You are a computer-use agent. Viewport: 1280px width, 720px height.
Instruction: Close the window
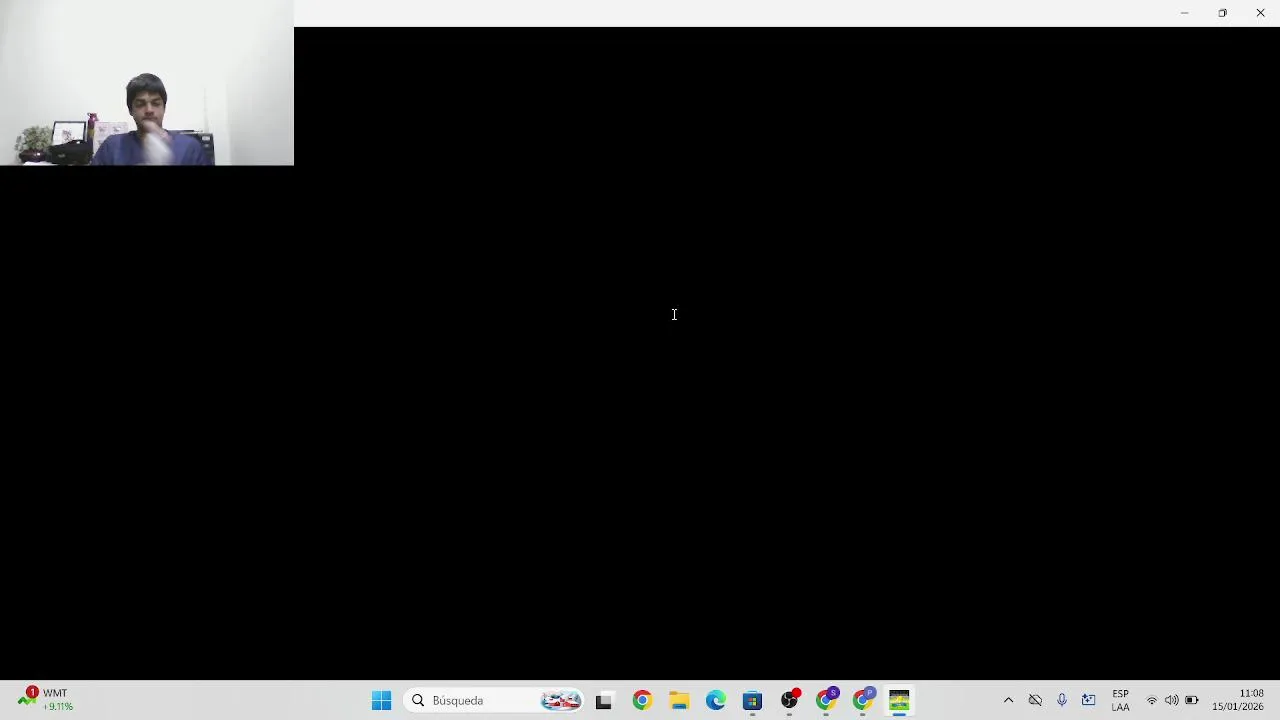[1260, 13]
